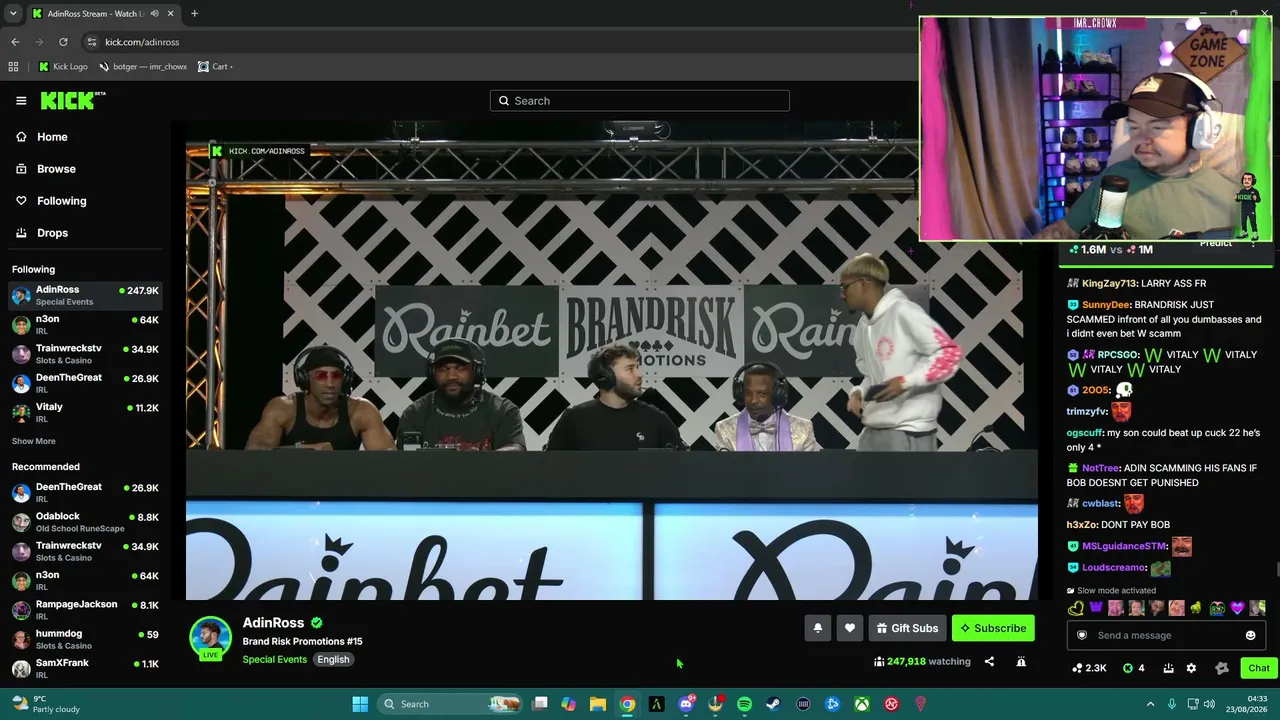The width and height of the screenshot is (1280, 720).
Task: Open File Explorer from the taskbar
Action: pyautogui.click(x=597, y=704)
